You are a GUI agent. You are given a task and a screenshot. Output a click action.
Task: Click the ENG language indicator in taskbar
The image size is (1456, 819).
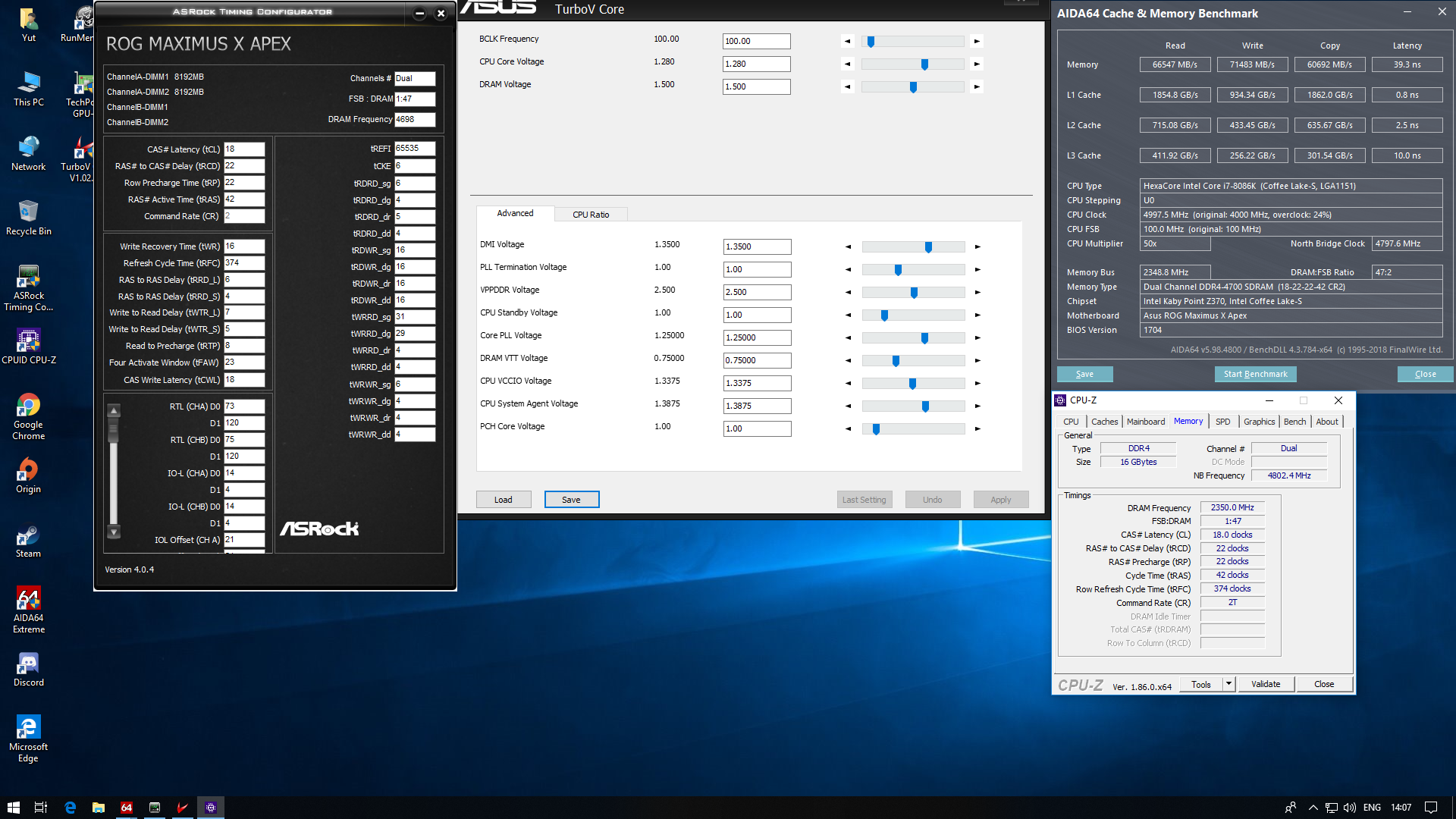coord(1372,808)
